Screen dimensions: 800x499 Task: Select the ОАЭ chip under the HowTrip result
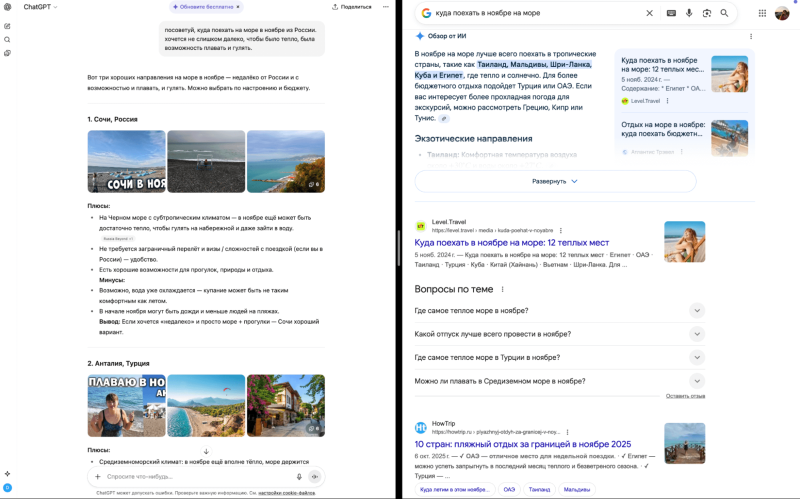tap(509, 489)
